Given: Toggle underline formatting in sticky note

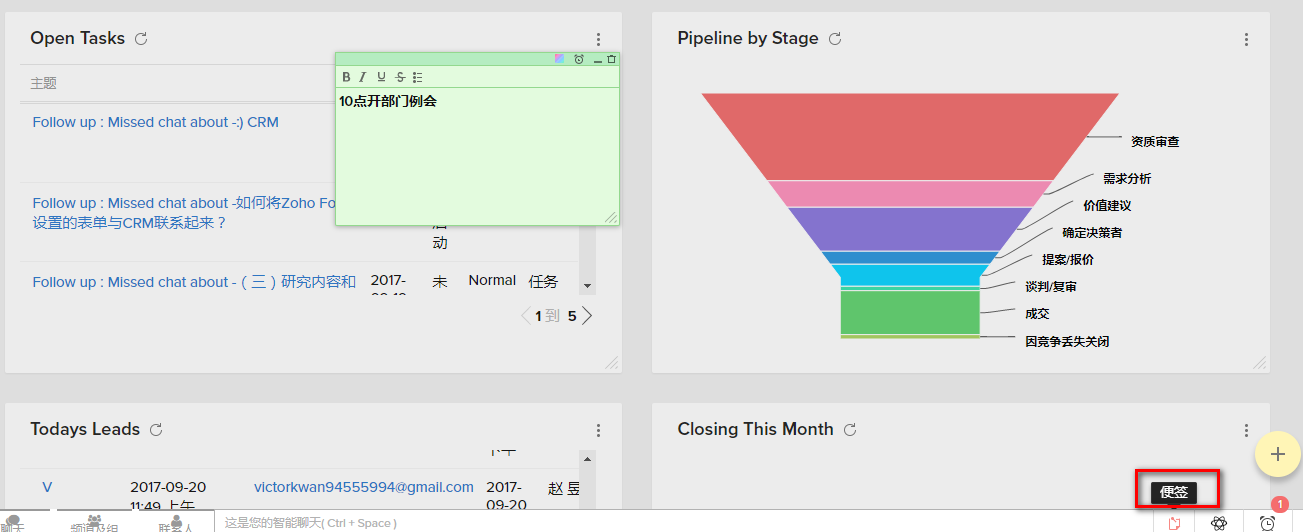Looking at the screenshot, I should pos(381,77).
